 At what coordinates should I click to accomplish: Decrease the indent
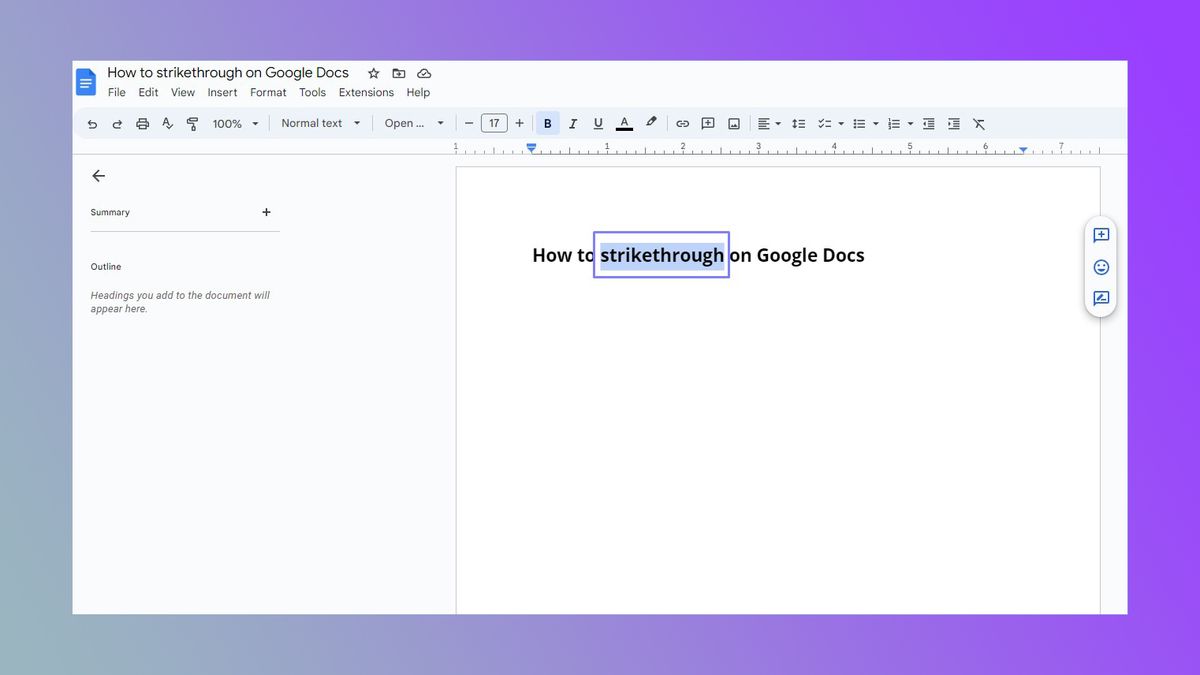[928, 124]
